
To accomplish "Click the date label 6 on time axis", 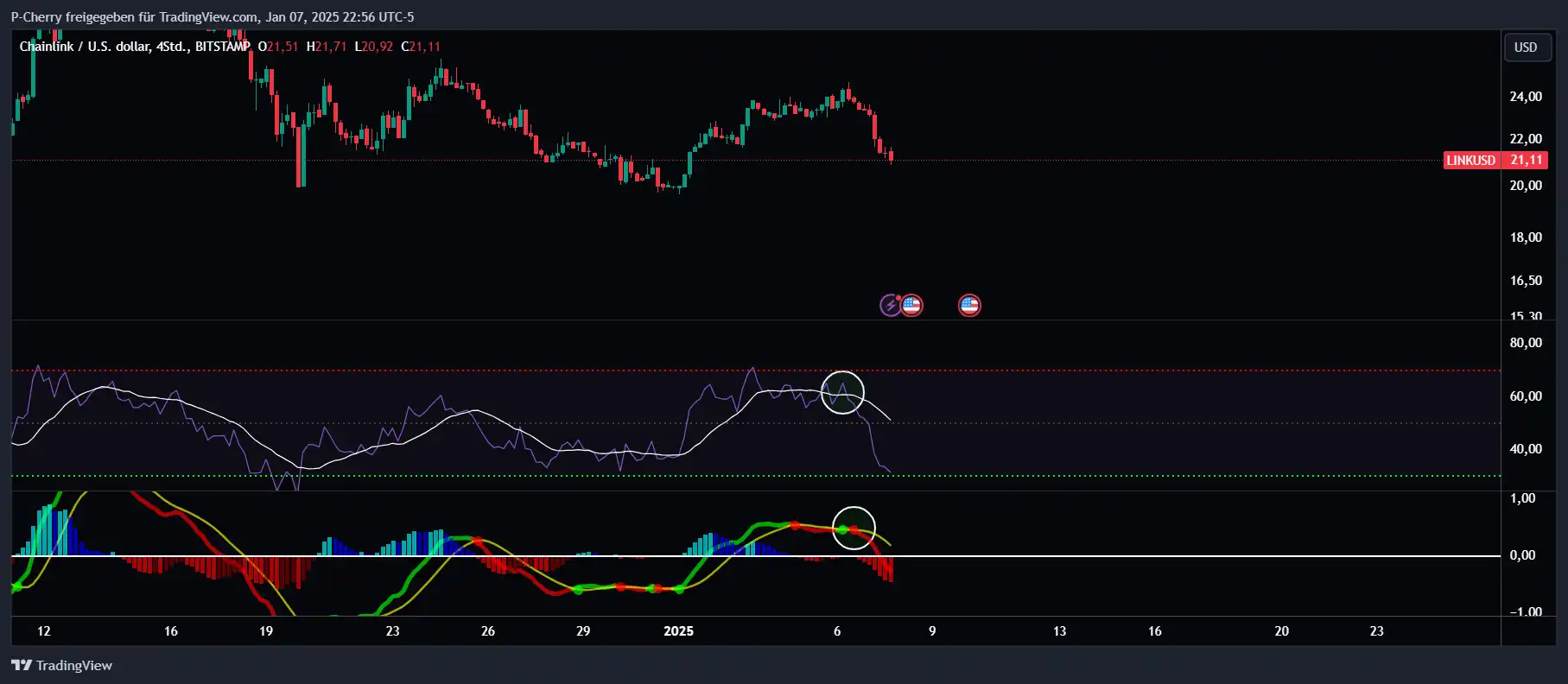I will click(x=837, y=631).
